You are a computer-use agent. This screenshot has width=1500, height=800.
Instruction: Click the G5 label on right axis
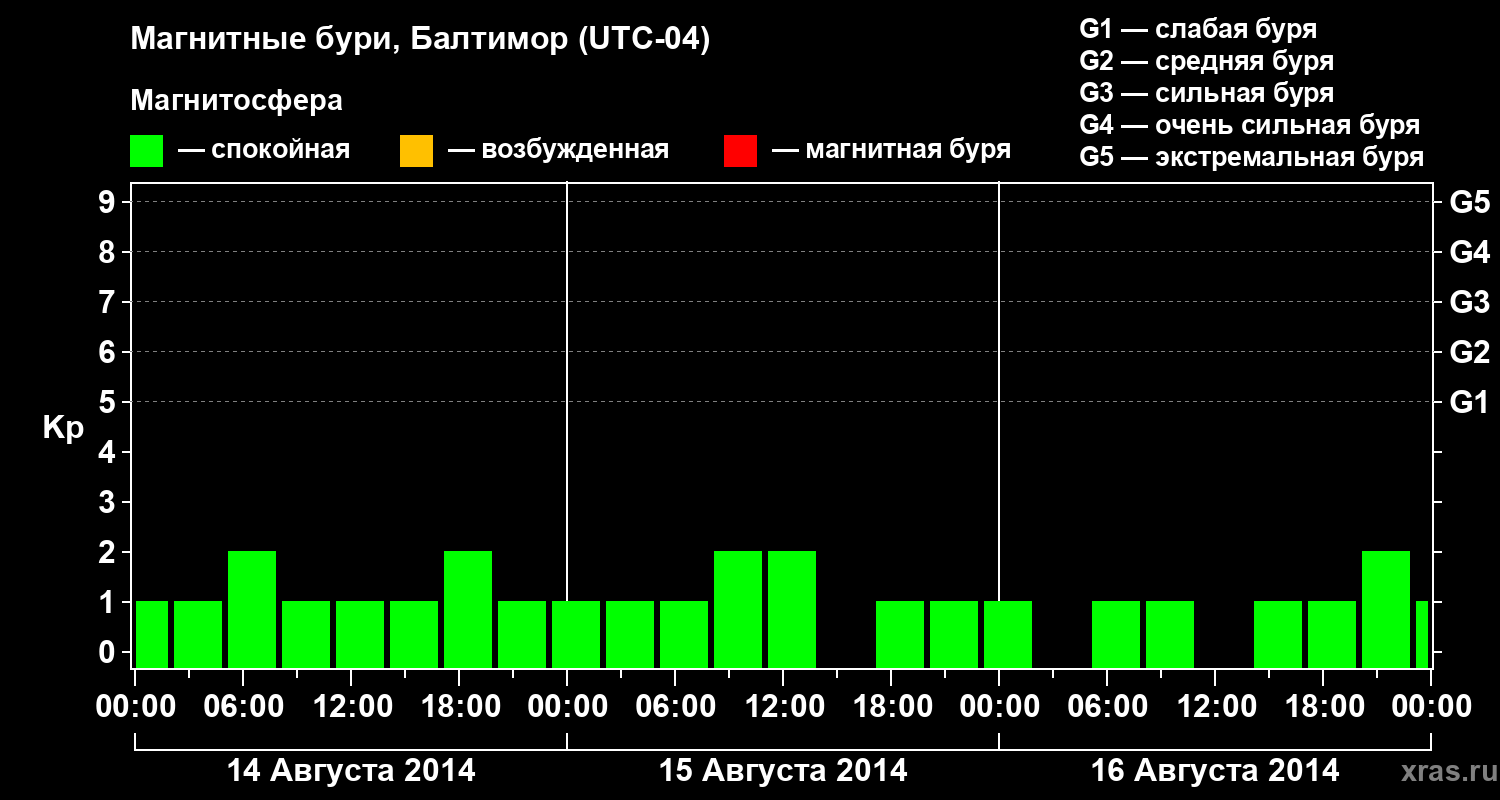1469,202
